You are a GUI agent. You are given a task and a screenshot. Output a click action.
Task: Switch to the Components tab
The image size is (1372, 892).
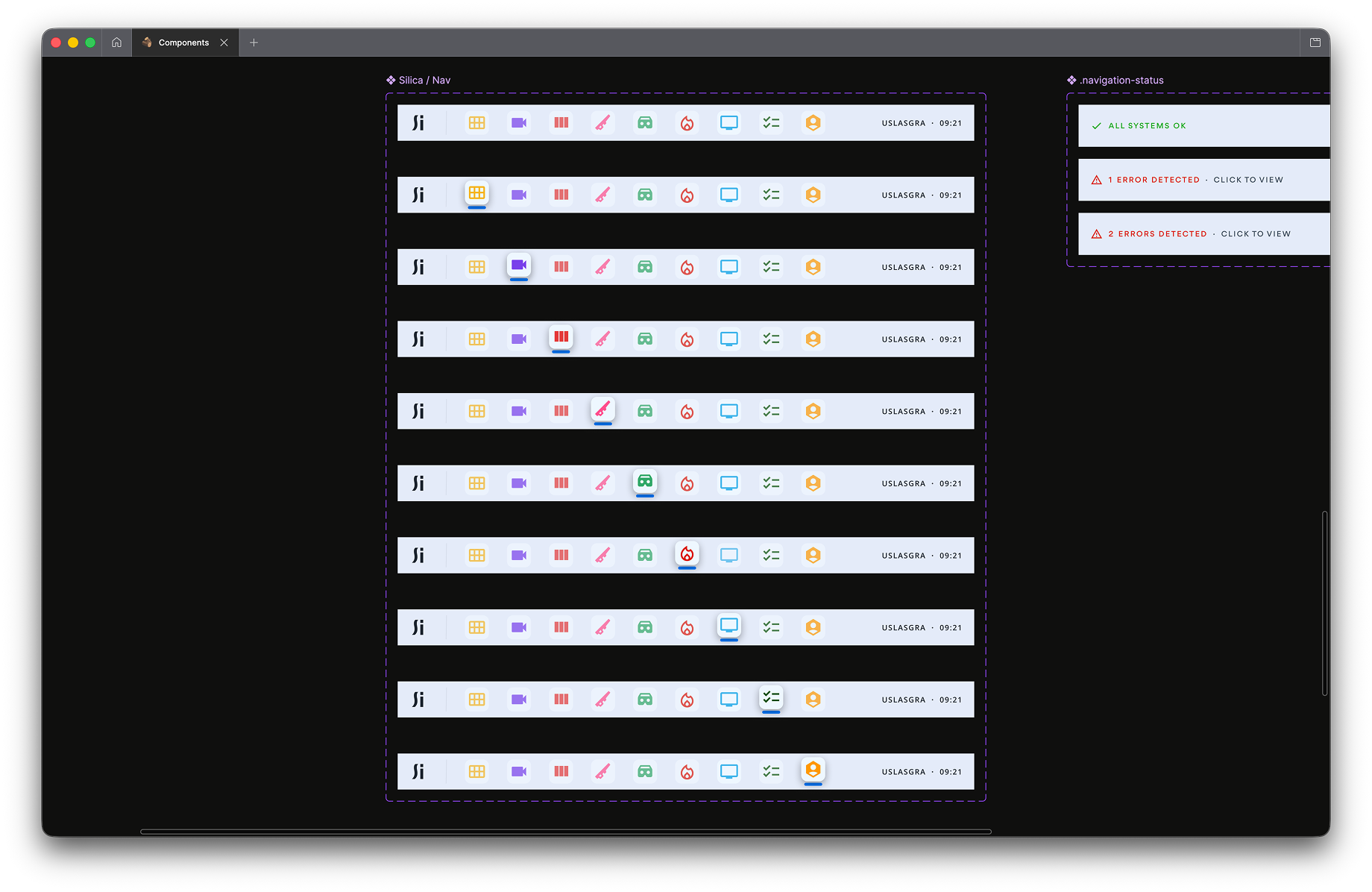coord(184,43)
